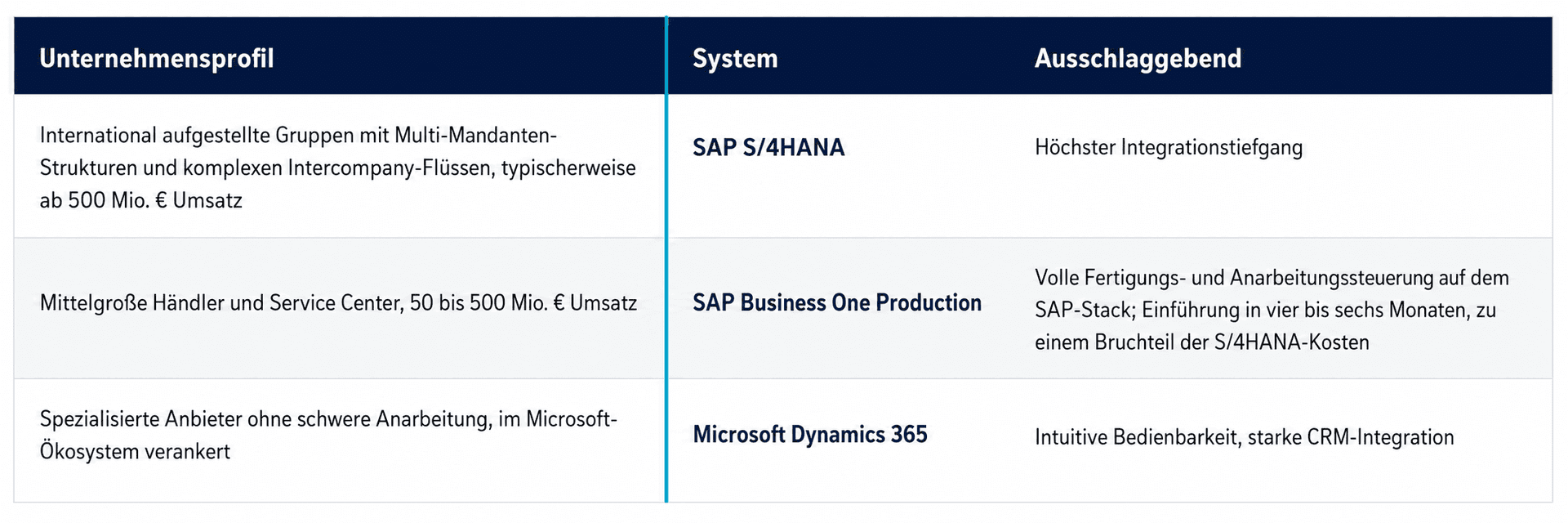Image resolution: width=1568 pixels, height=523 pixels.
Task: Click the 'Ökosystem verankert' text line
Action: pyautogui.click(x=135, y=451)
